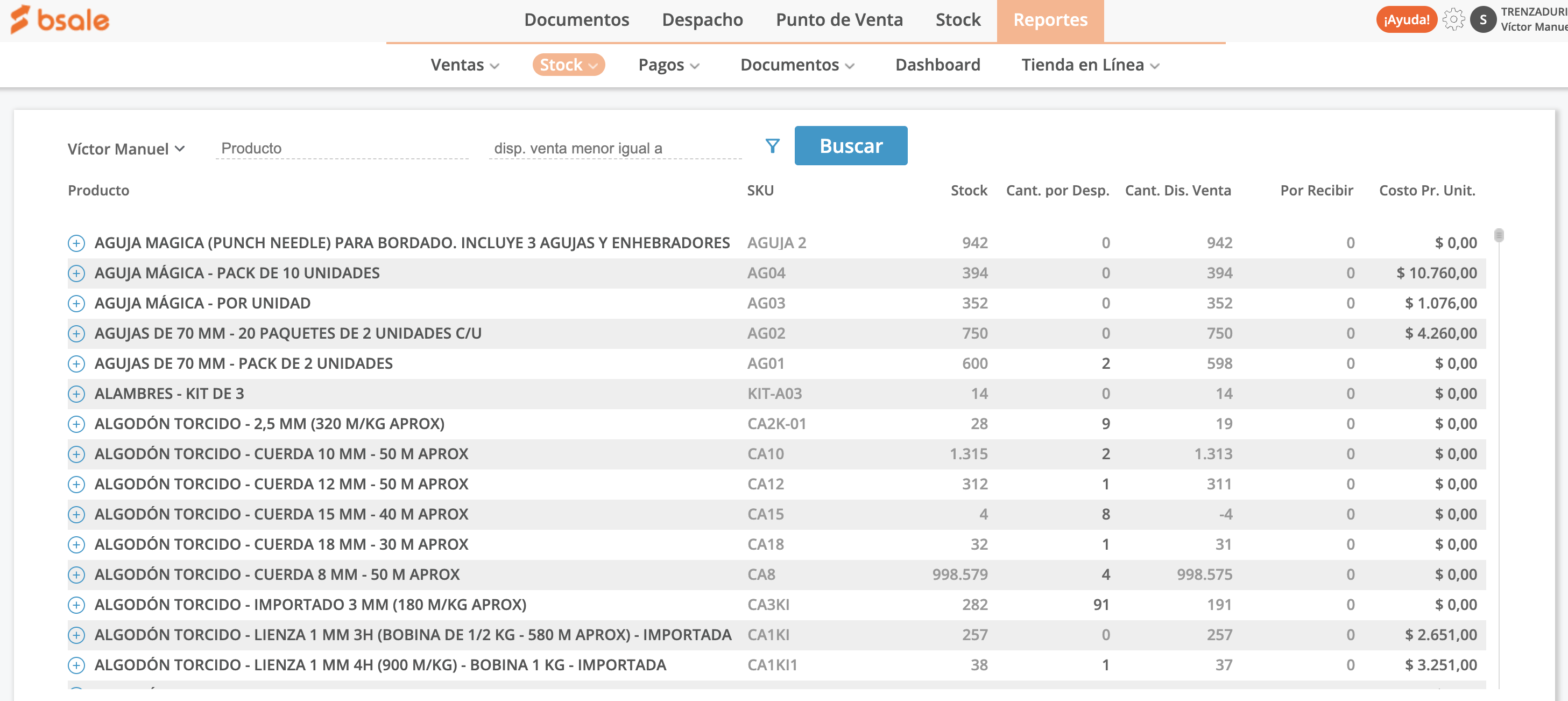Screen dimensions: 1568x701
Task: Click the bsale logo
Action: coord(59,19)
